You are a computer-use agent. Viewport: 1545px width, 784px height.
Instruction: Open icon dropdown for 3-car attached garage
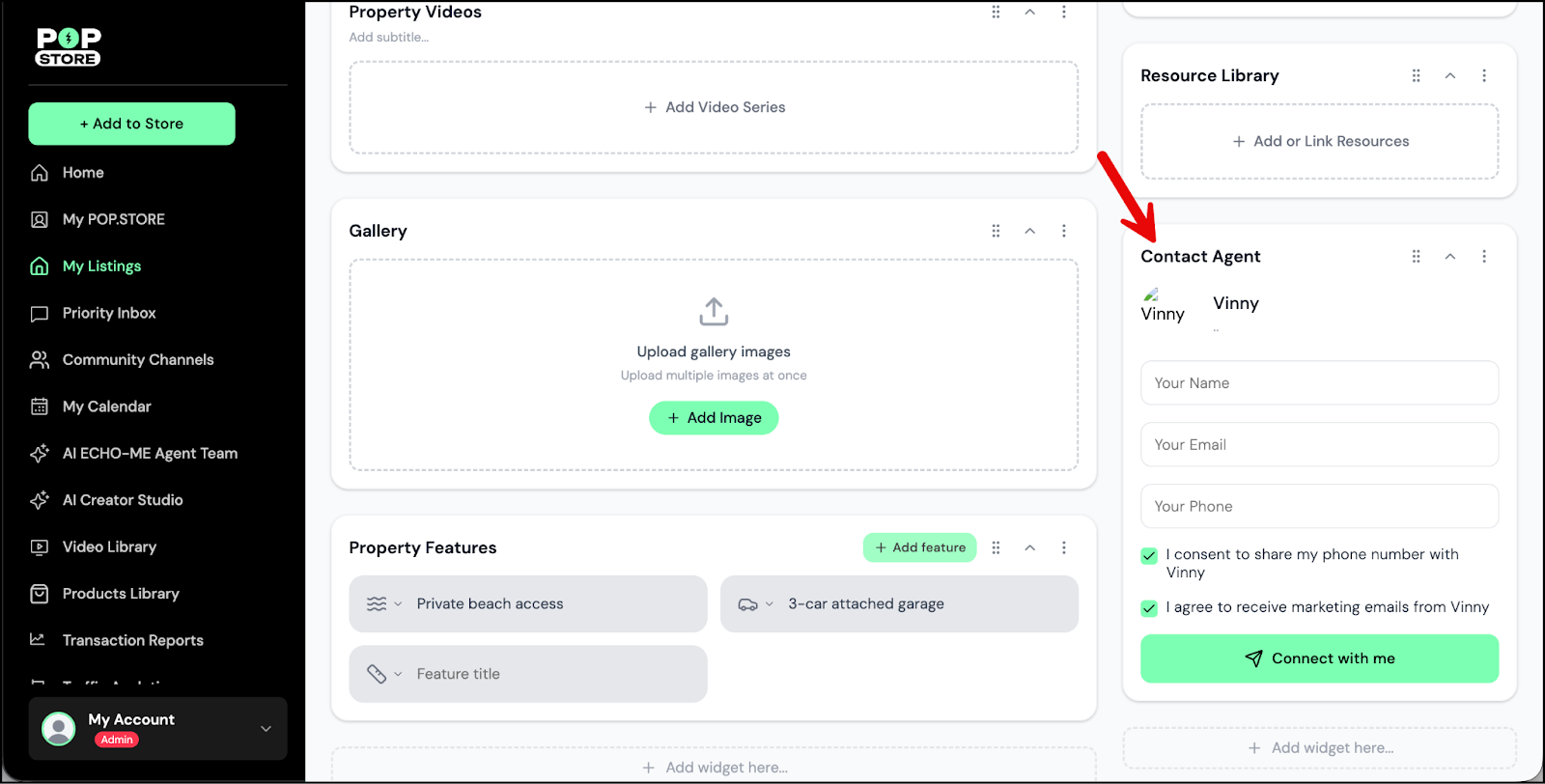click(x=755, y=604)
